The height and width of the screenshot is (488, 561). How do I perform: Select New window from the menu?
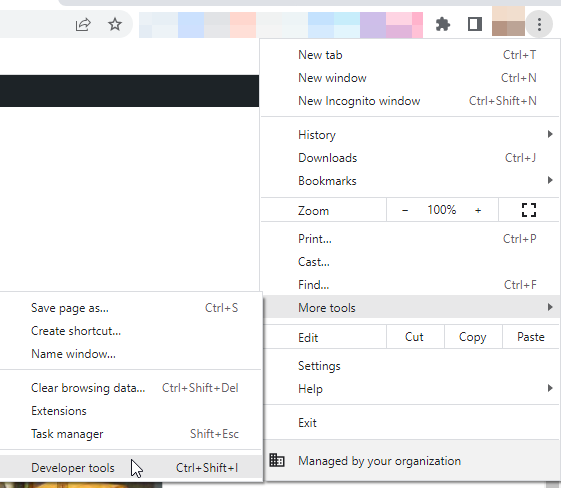point(410,78)
